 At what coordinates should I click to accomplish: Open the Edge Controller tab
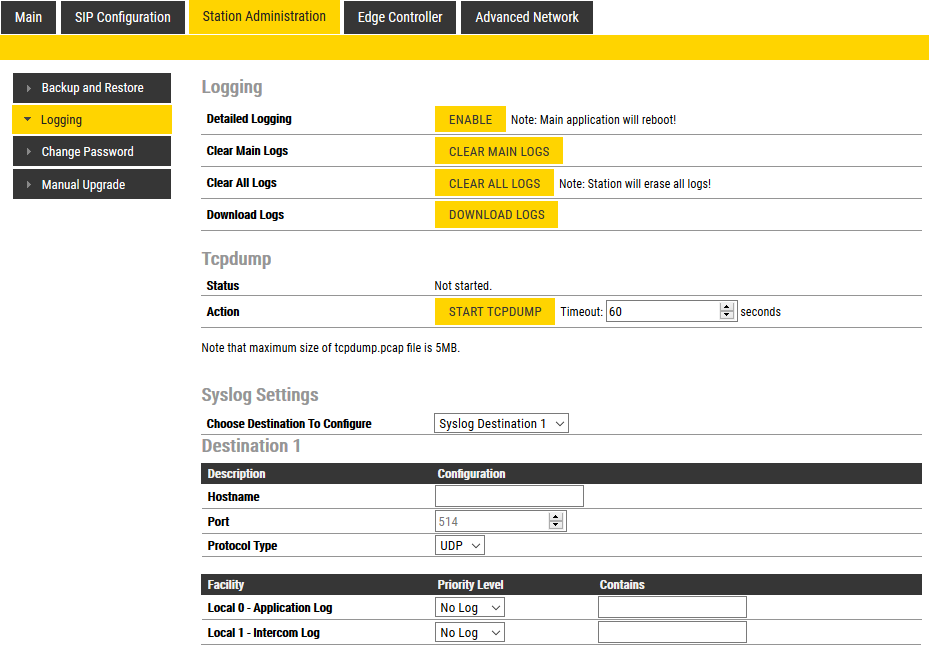pos(400,17)
